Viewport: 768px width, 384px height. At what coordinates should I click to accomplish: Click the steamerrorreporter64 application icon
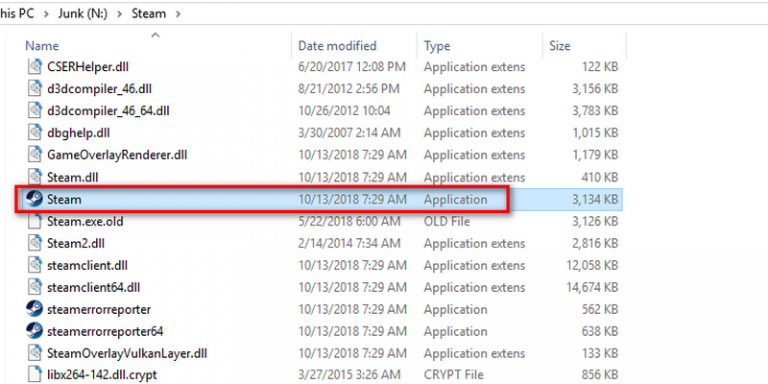point(34,332)
